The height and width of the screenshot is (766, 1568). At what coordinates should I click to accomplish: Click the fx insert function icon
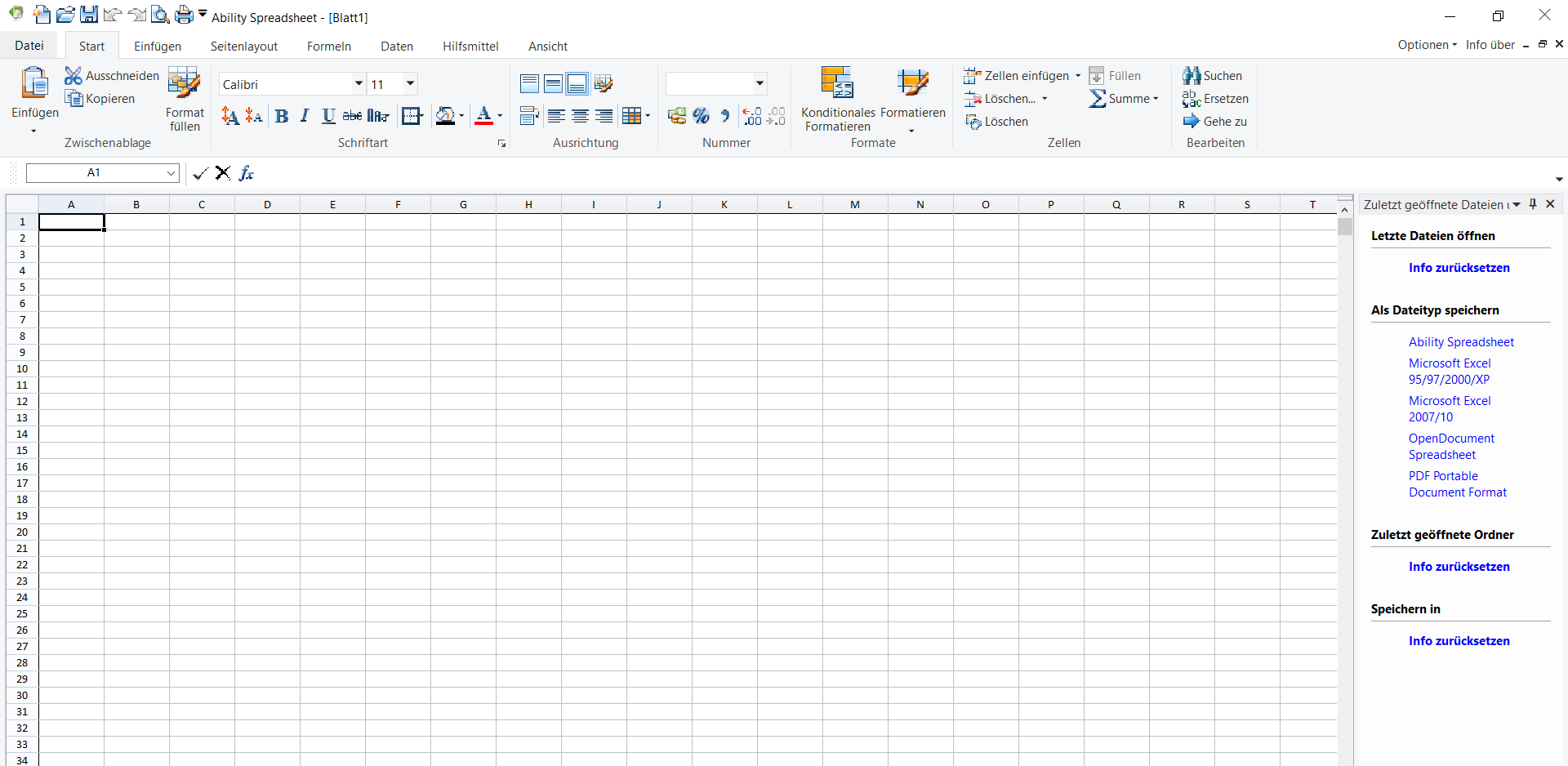click(x=247, y=173)
